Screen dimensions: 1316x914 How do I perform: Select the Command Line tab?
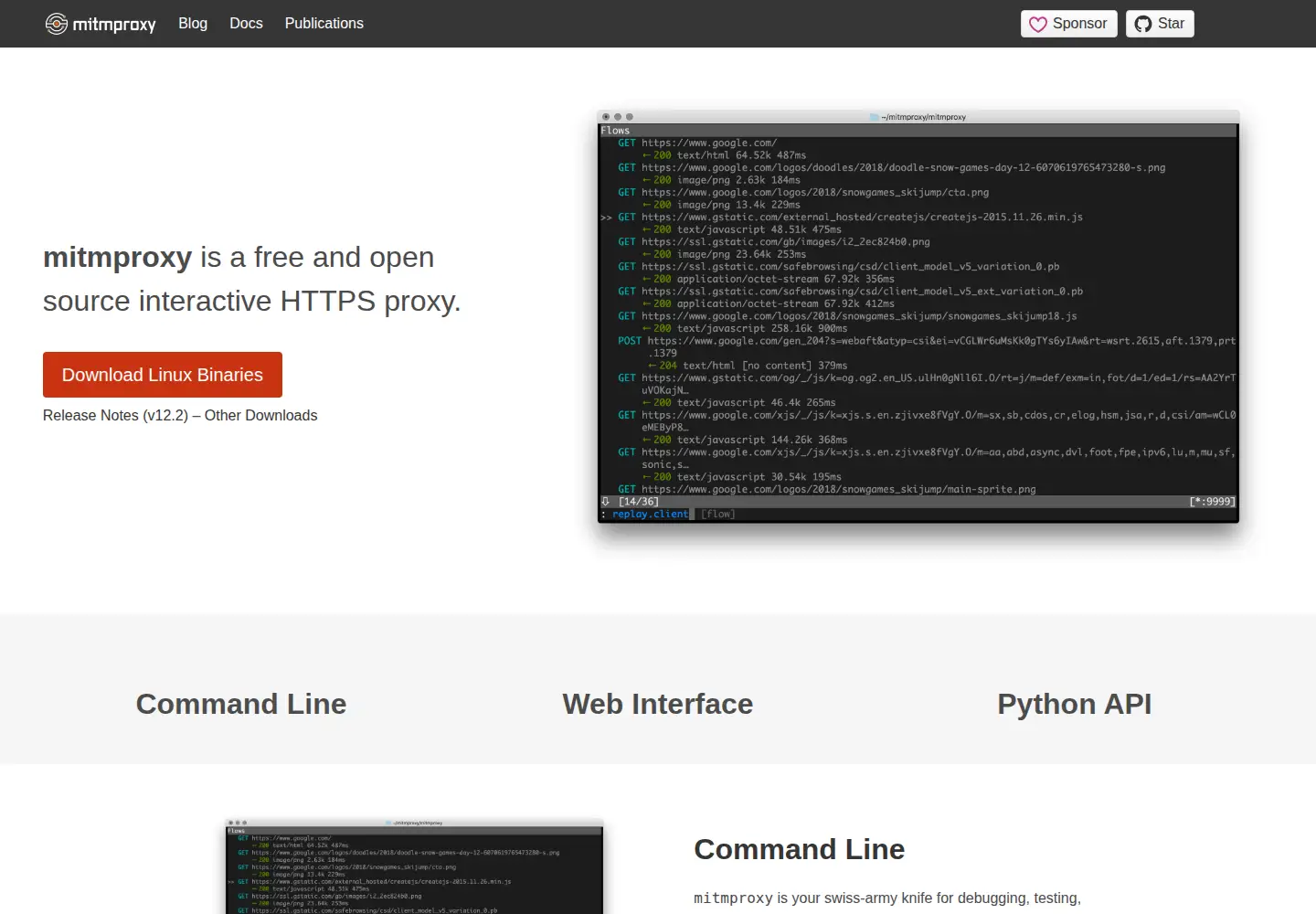[x=241, y=704]
